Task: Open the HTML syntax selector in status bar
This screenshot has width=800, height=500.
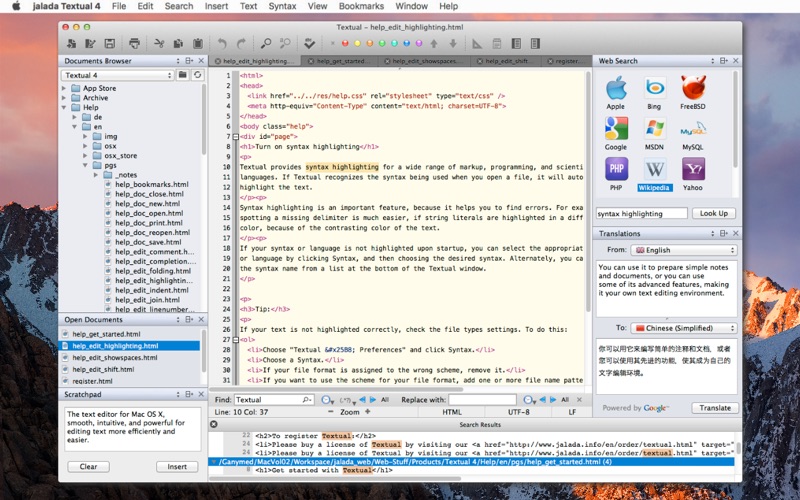Action: 452,412
